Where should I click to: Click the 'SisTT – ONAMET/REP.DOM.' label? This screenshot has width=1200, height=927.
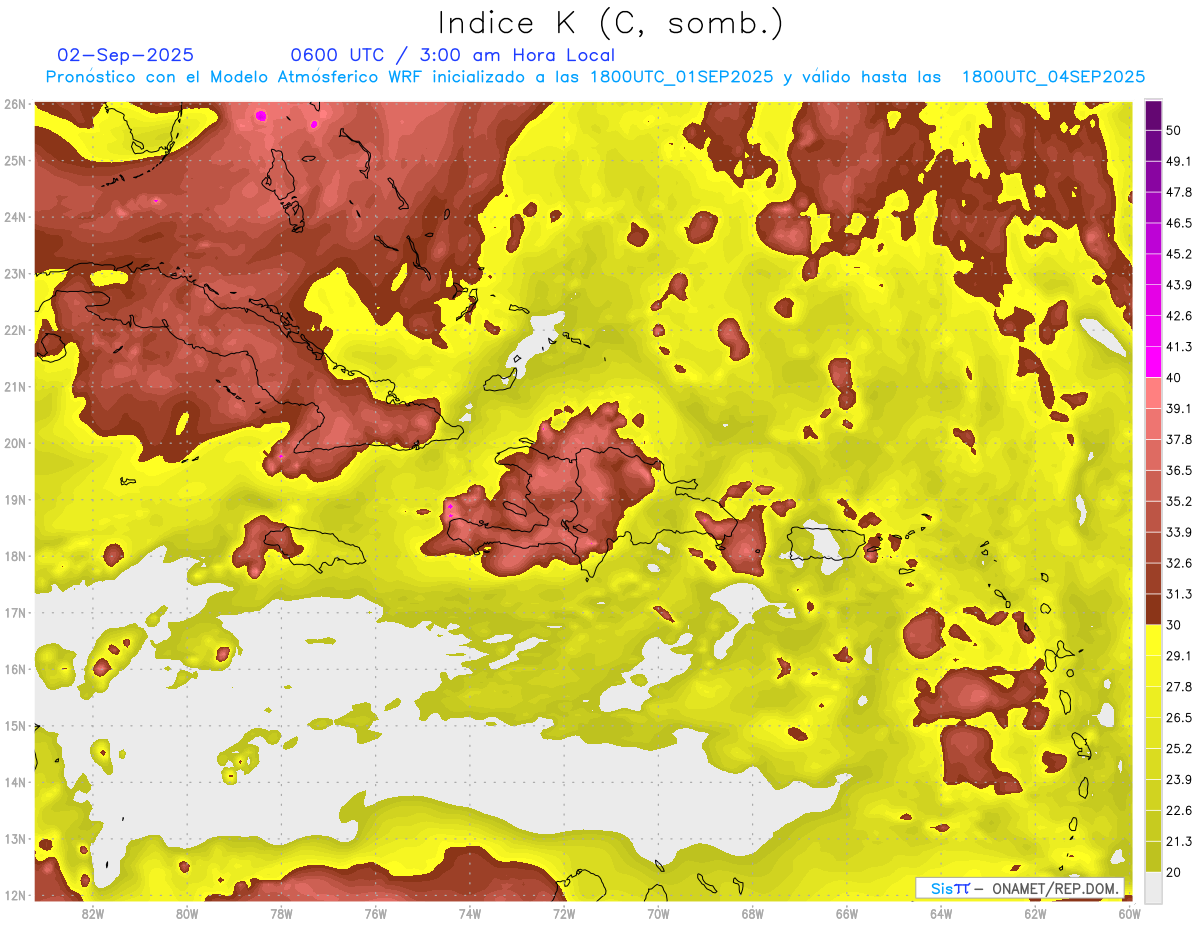point(1019,888)
